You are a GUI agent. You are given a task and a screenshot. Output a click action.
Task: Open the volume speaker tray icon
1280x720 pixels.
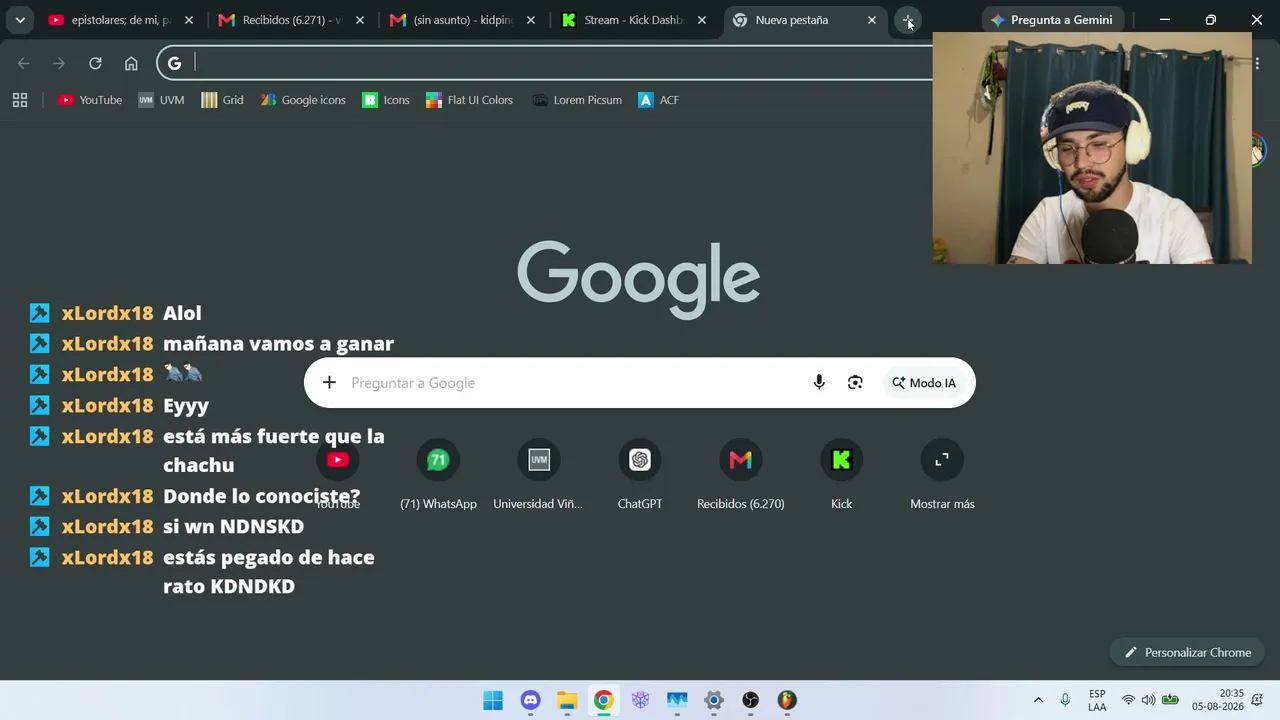coord(1148,700)
